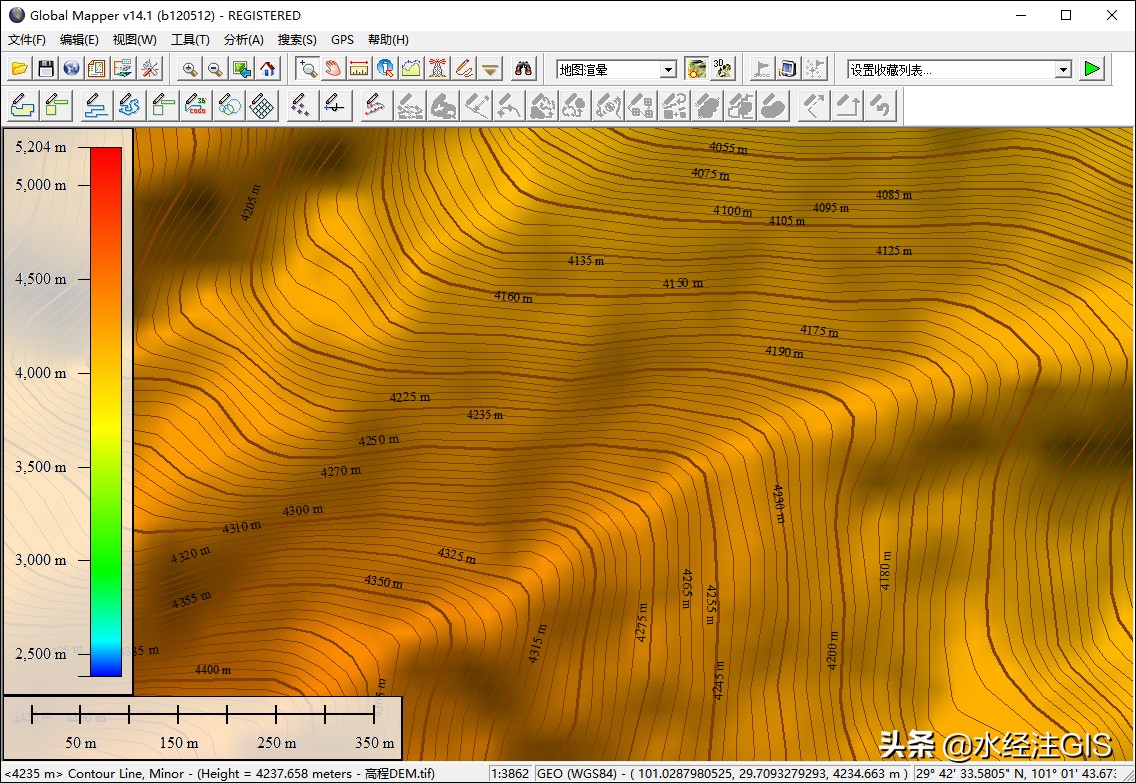This screenshot has height=783, width=1136.
Task: Open the 分析(A) menu
Action: (x=243, y=40)
